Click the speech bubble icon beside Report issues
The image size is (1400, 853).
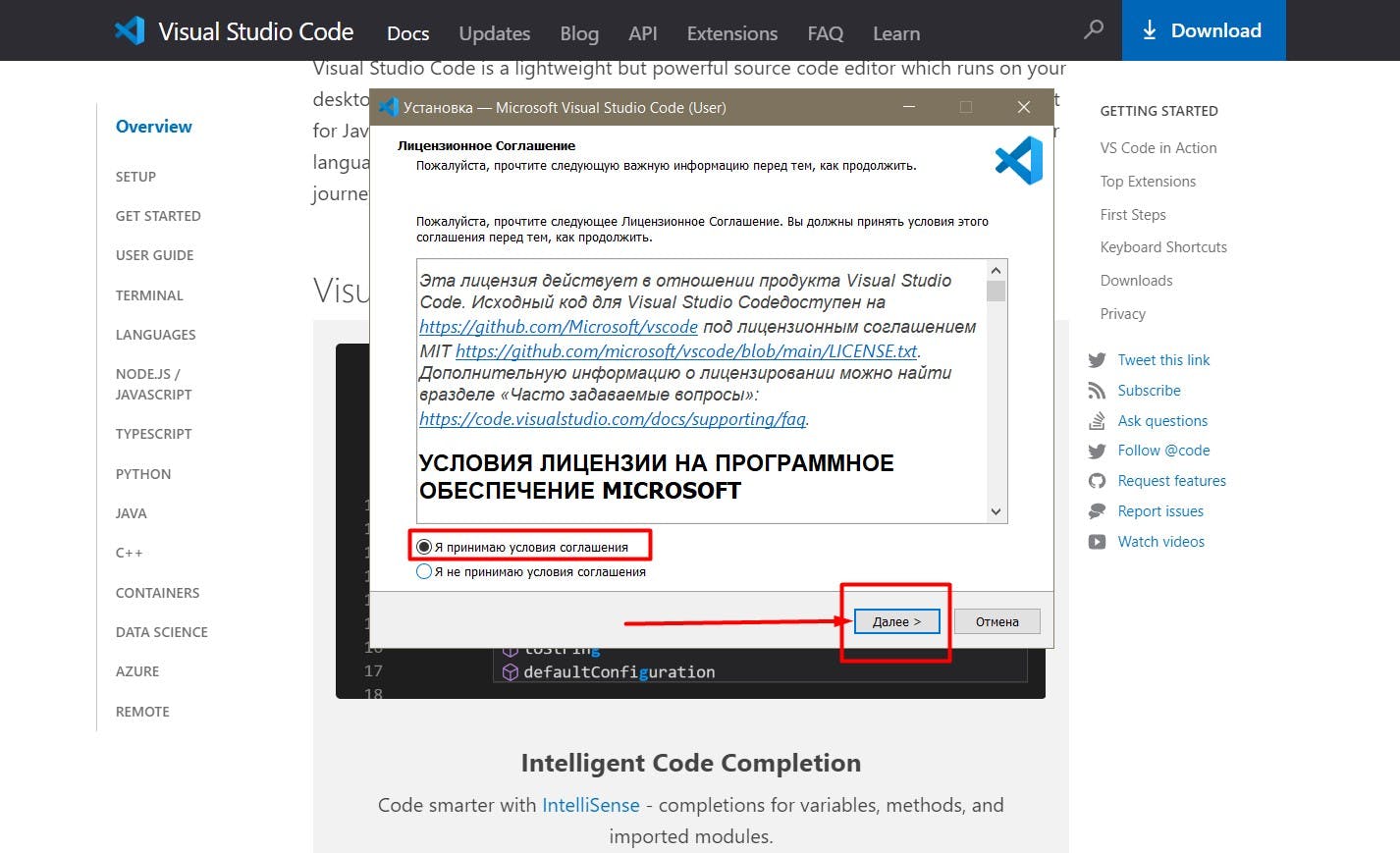click(x=1097, y=511)
